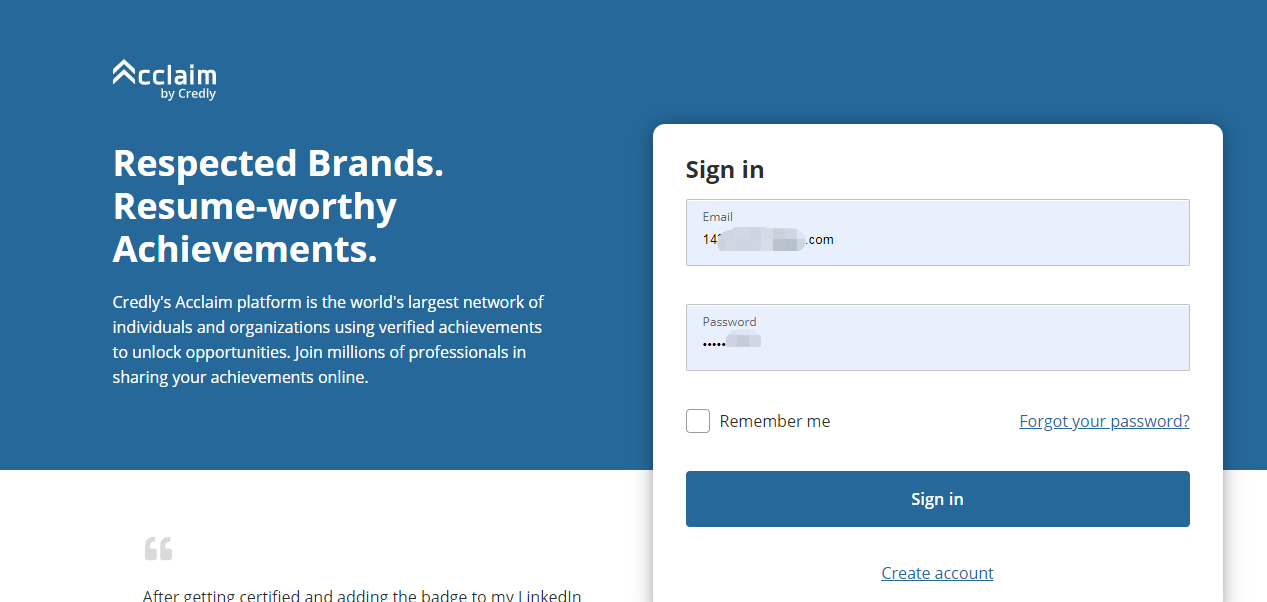
Task: Click the quotation mark icon
Action: pos(158,548)
